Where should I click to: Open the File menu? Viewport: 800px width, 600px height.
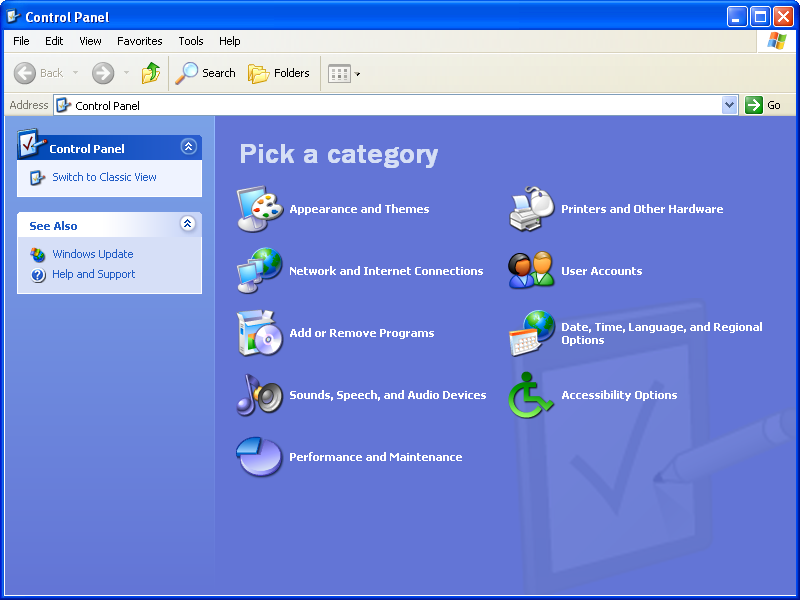tap(20, 41)
